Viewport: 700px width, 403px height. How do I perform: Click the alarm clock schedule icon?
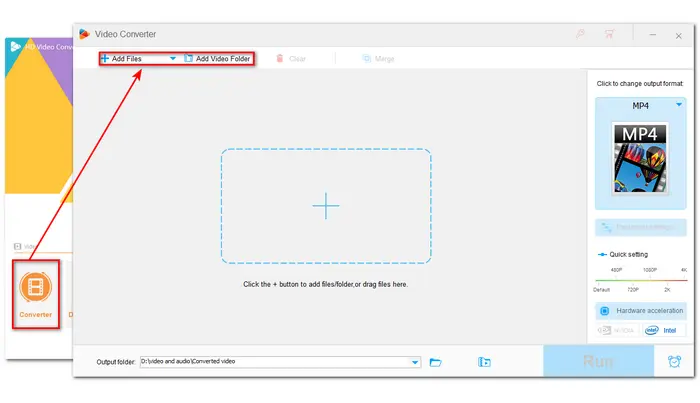click(x=674, y=361)
